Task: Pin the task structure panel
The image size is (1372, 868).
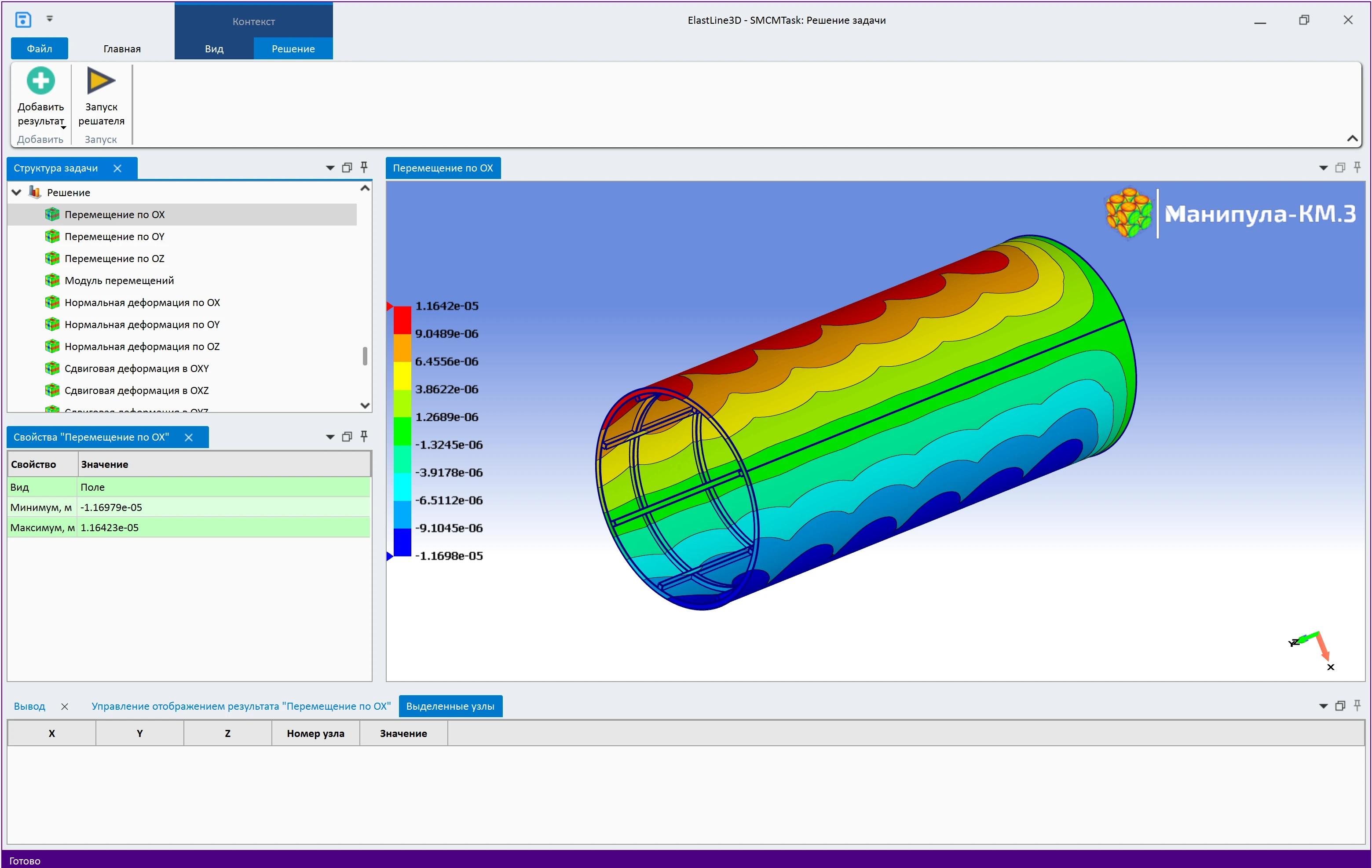Action: (364, 168)
